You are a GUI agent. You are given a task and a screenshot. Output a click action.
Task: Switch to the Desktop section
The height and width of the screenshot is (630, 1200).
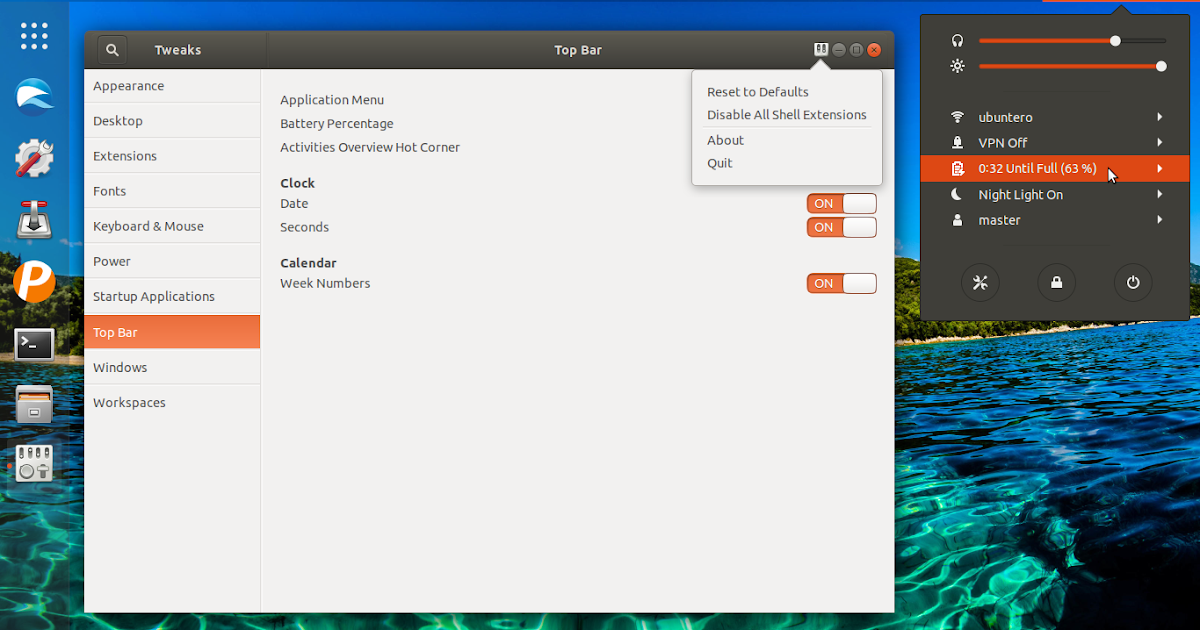pos(172,121)
